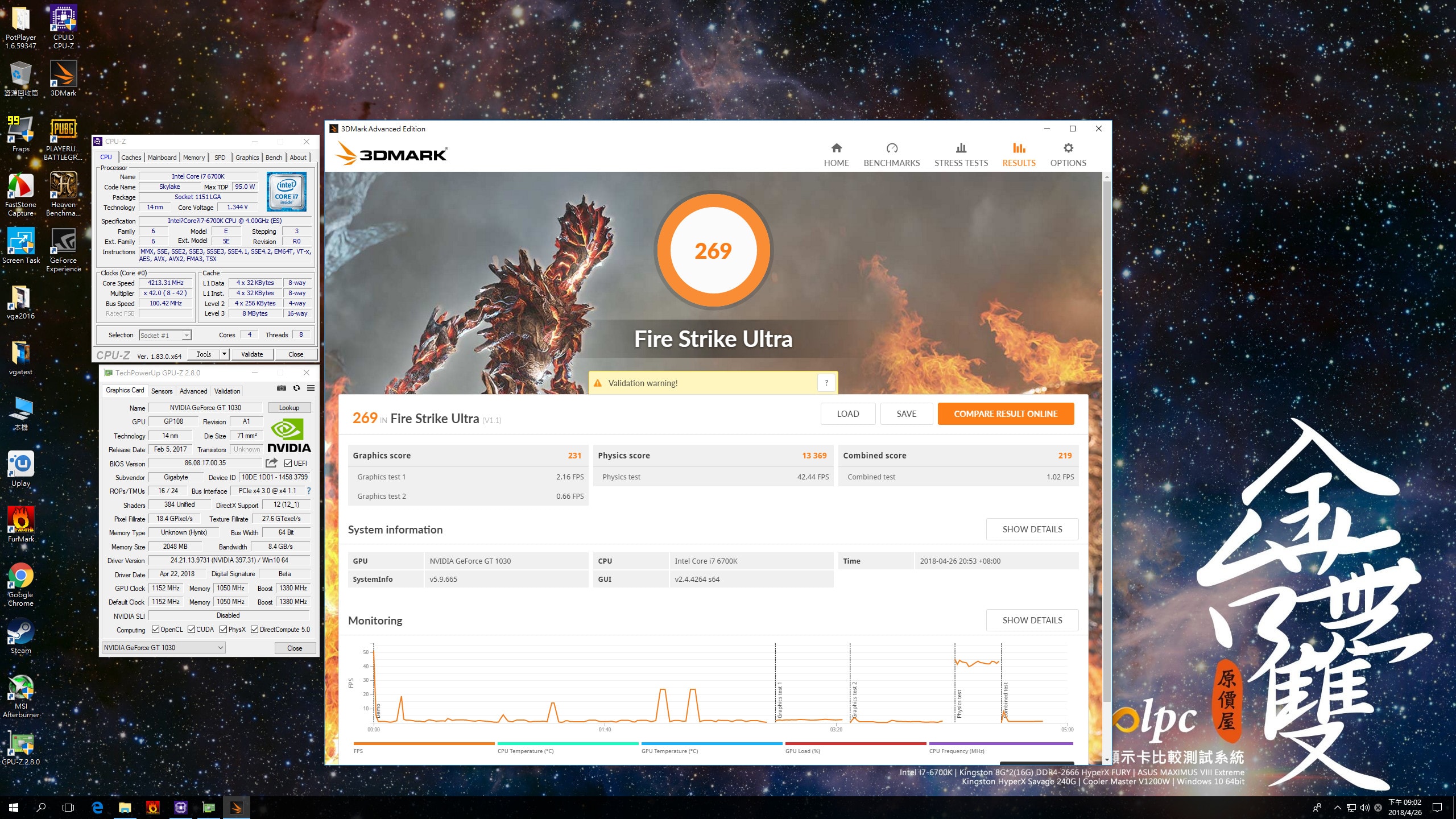Open the CPU-Z Socket #1 selection dropdown

coord(165,336)
